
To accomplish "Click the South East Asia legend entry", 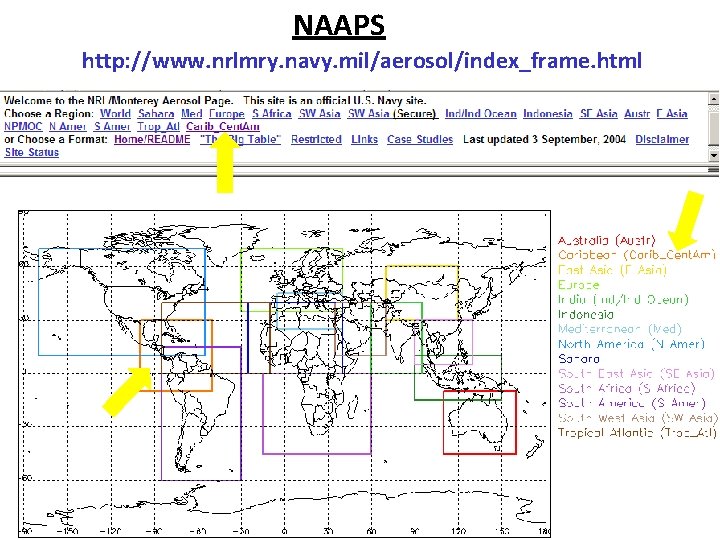I will [x=636, y=374].
